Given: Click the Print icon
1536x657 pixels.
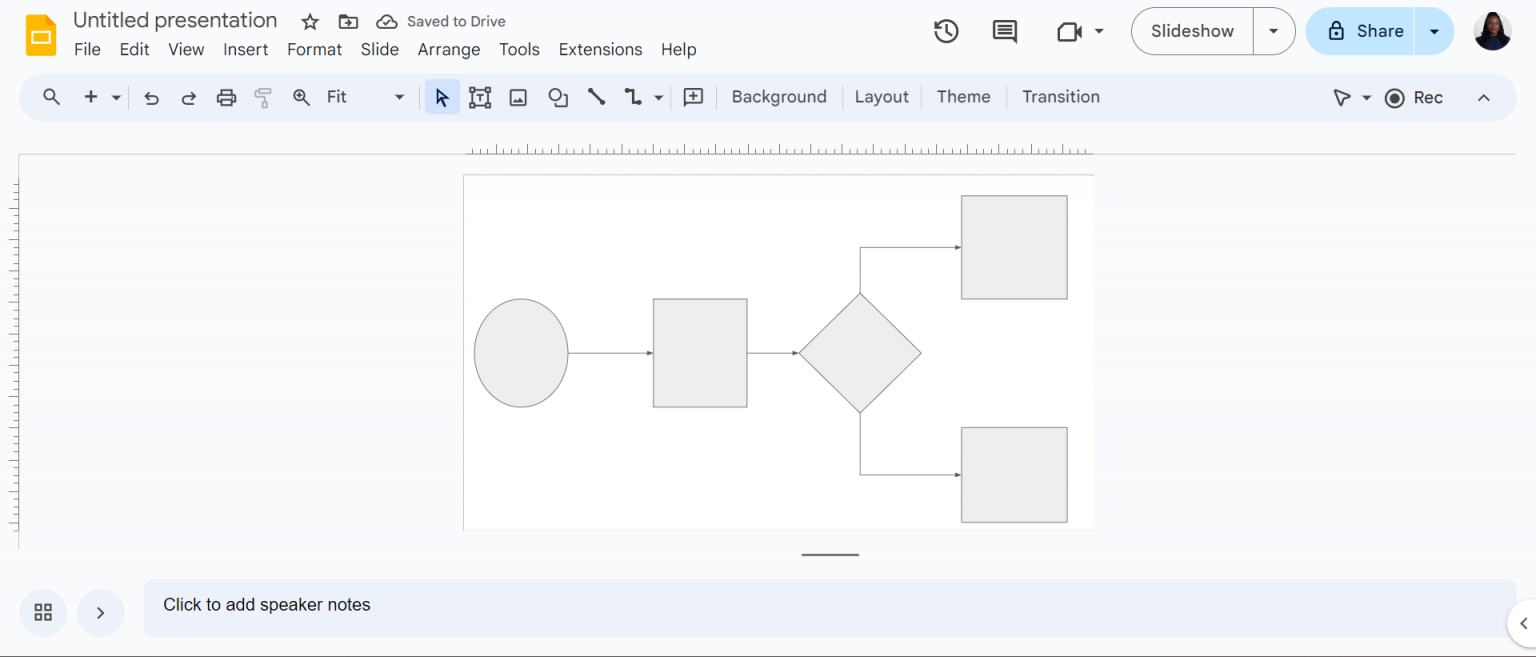Looking at the screenshot, I should pyautogui.click(x=226, y=97).
